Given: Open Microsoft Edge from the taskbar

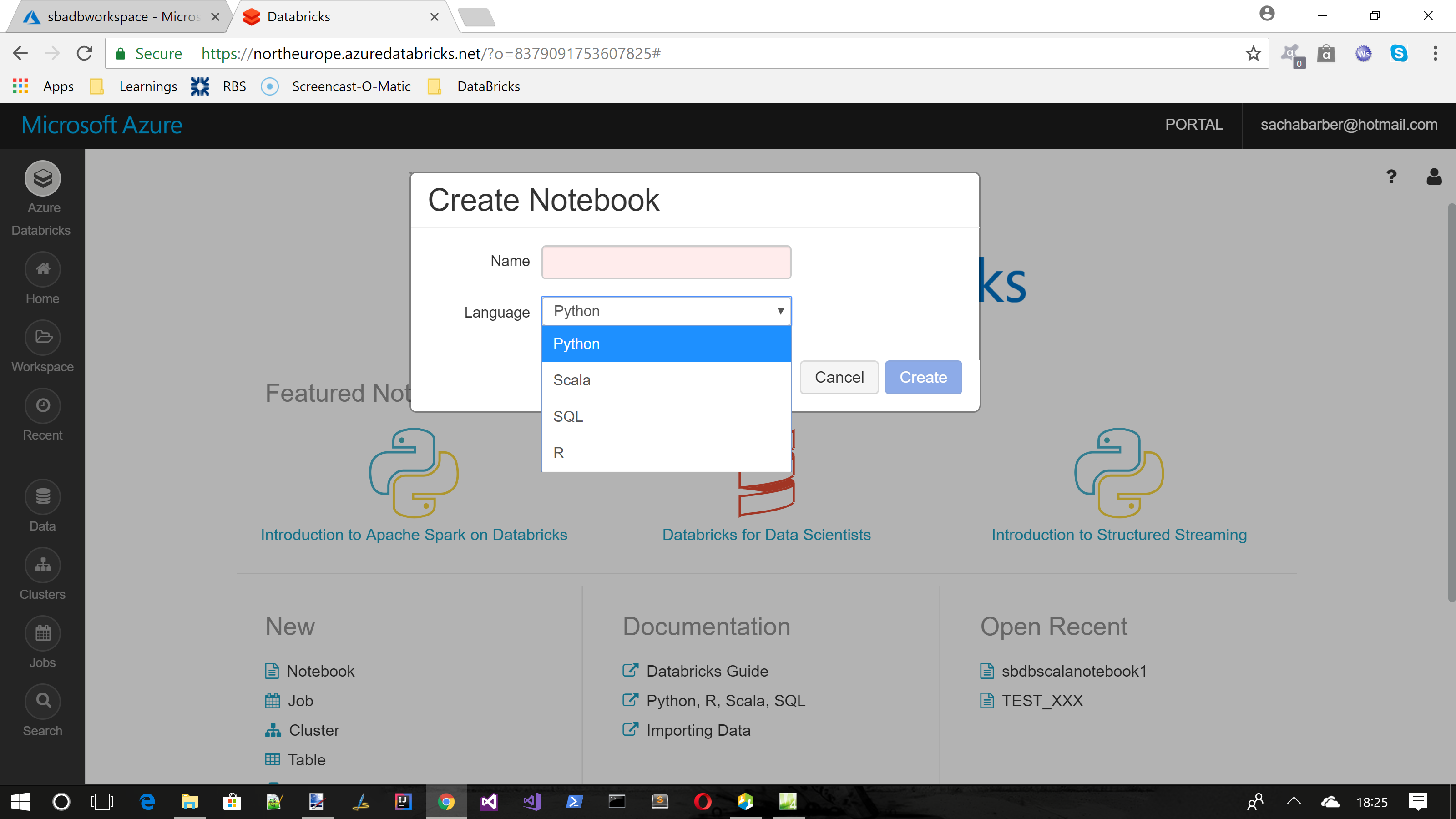Looking at the screenshot, I should coord(147,801).
